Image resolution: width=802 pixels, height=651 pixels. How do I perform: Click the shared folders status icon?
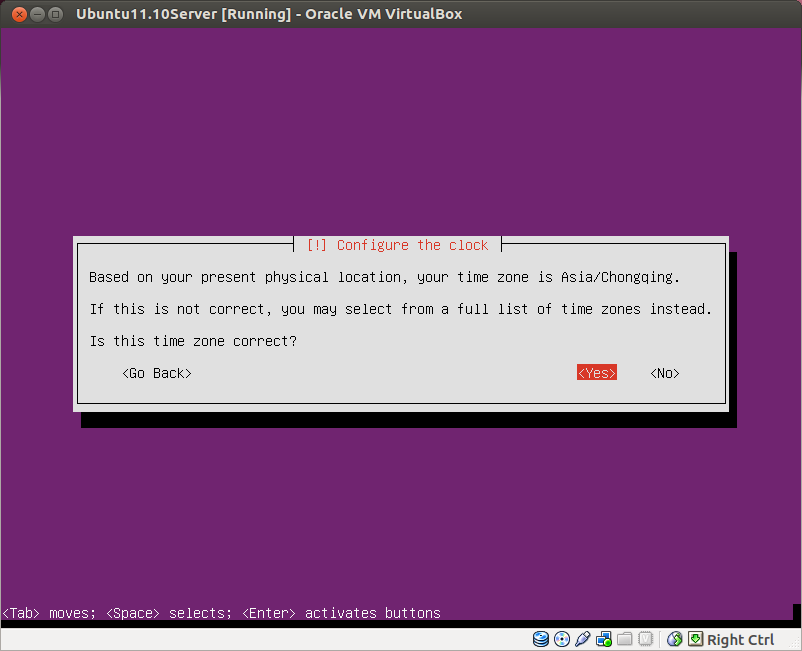(x=625, y=639)
